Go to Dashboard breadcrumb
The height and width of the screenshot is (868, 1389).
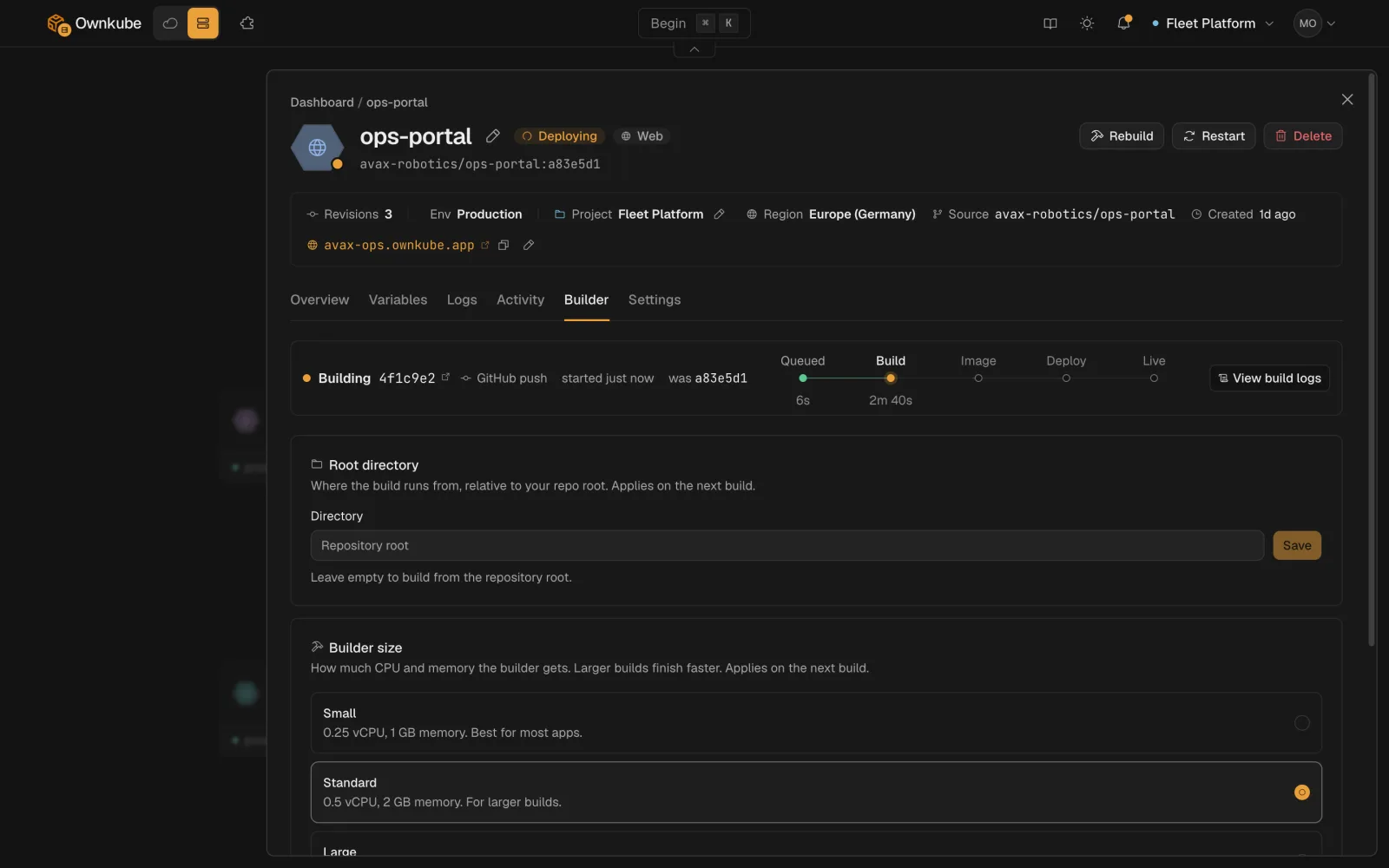pos(322,102)
